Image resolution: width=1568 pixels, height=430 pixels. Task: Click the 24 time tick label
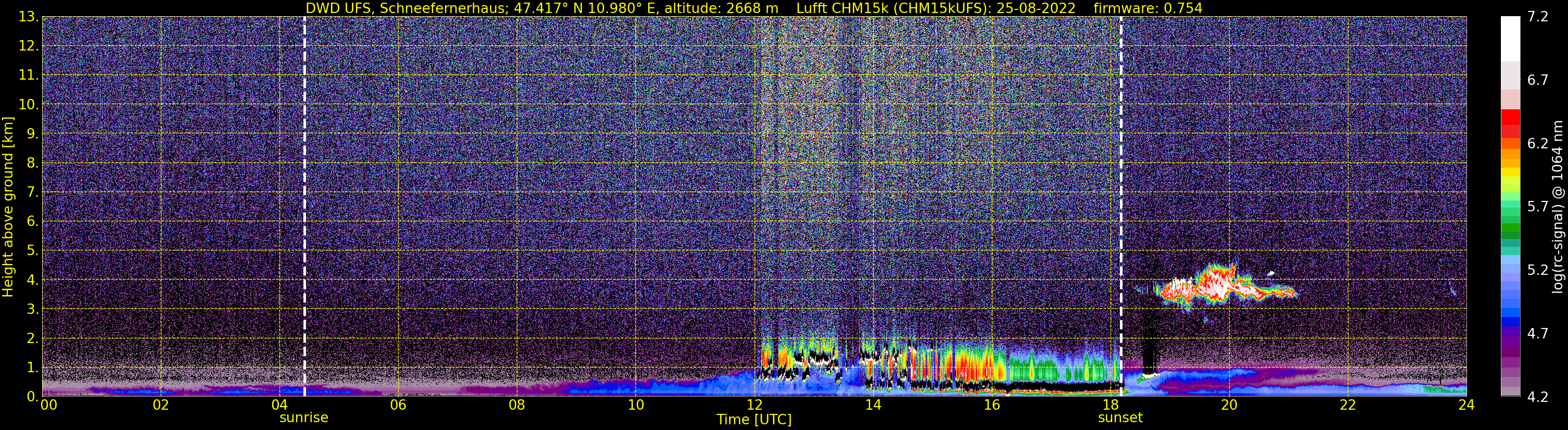[x=1467, y=404]
